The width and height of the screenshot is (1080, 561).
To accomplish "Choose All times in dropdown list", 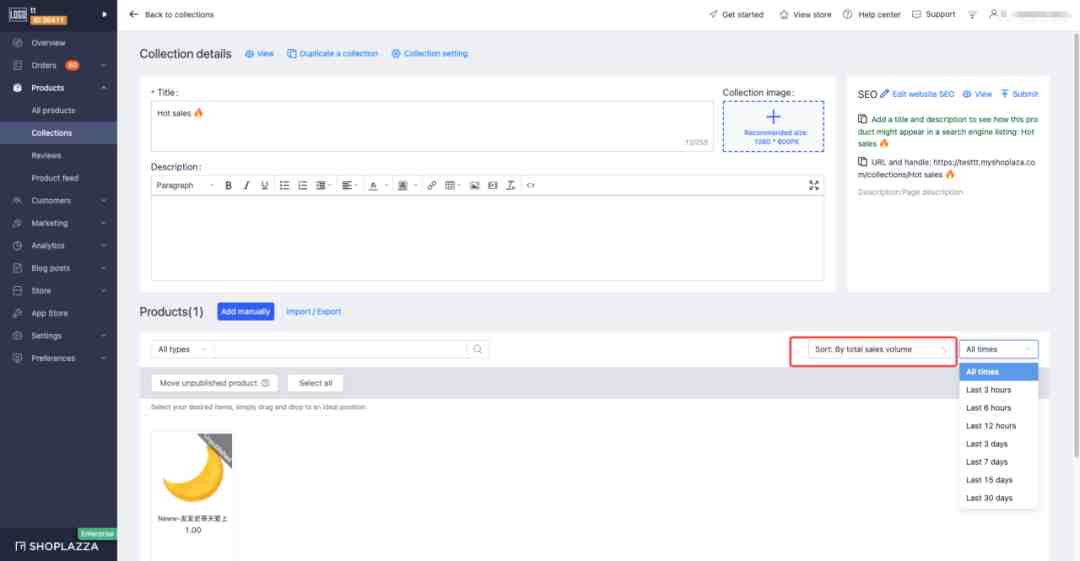I will (x=999, y=372).
